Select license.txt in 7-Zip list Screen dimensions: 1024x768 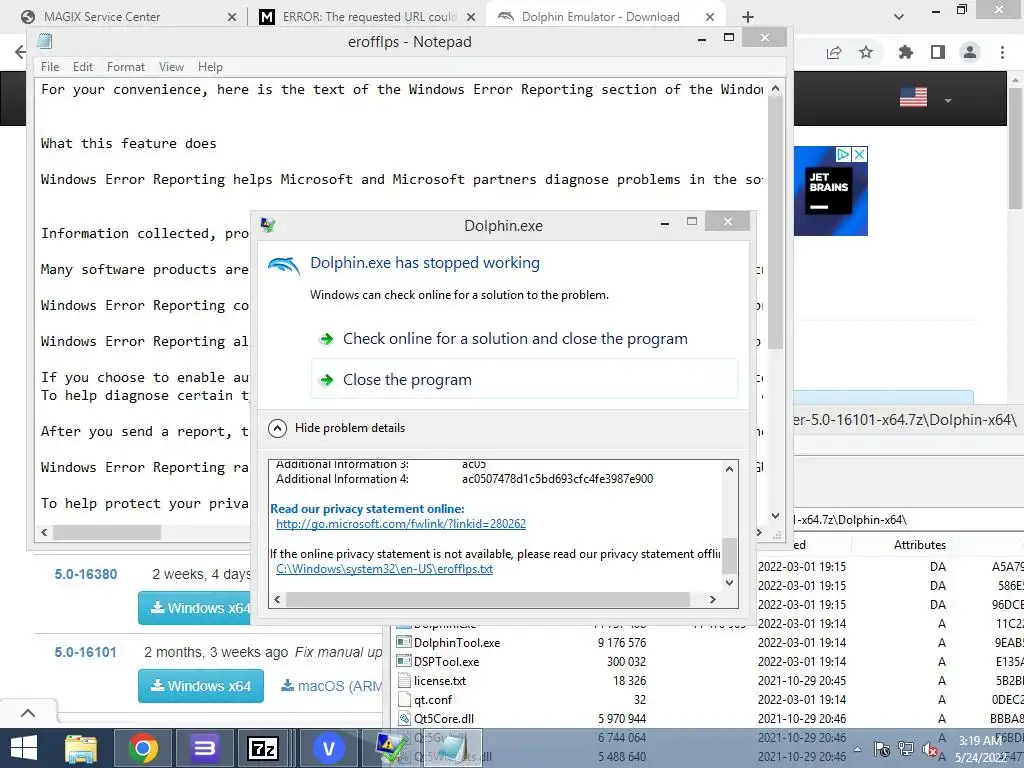coord(440,680)
